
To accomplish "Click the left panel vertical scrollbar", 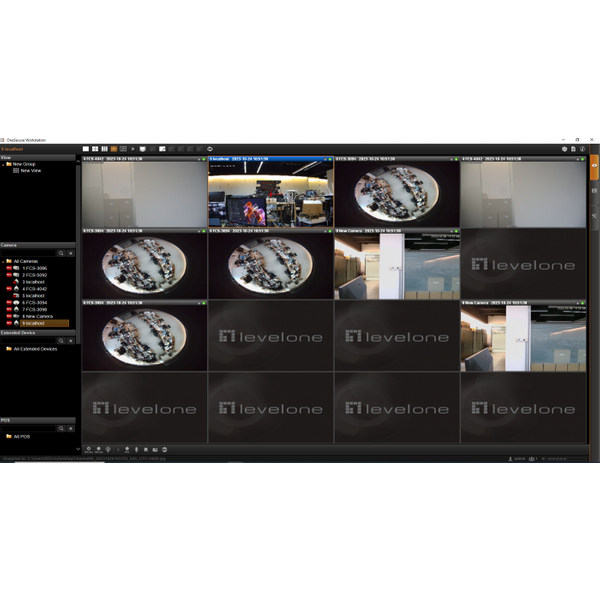I will (78, 253).
